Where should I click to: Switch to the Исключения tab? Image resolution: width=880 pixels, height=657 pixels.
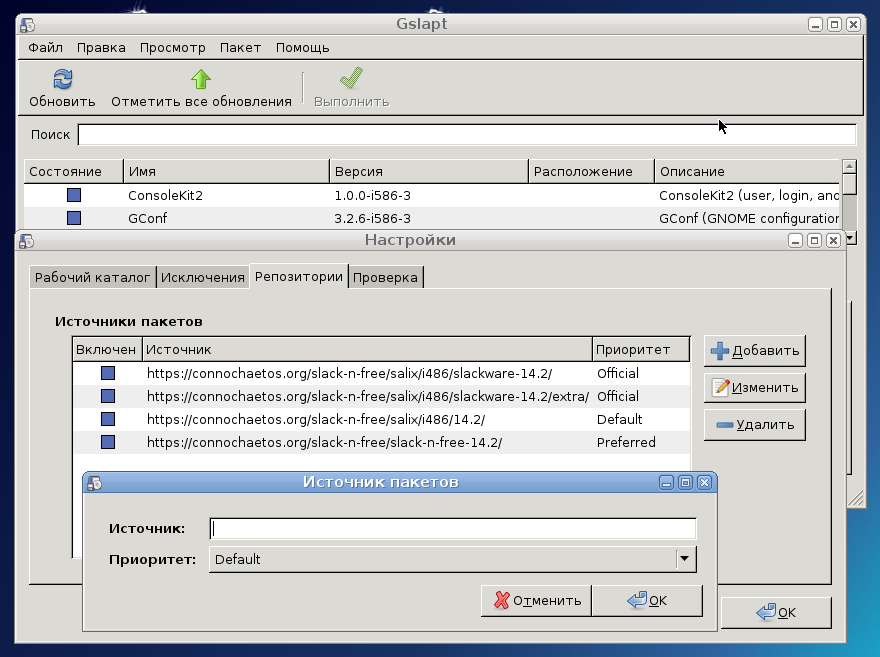point(203,277)
